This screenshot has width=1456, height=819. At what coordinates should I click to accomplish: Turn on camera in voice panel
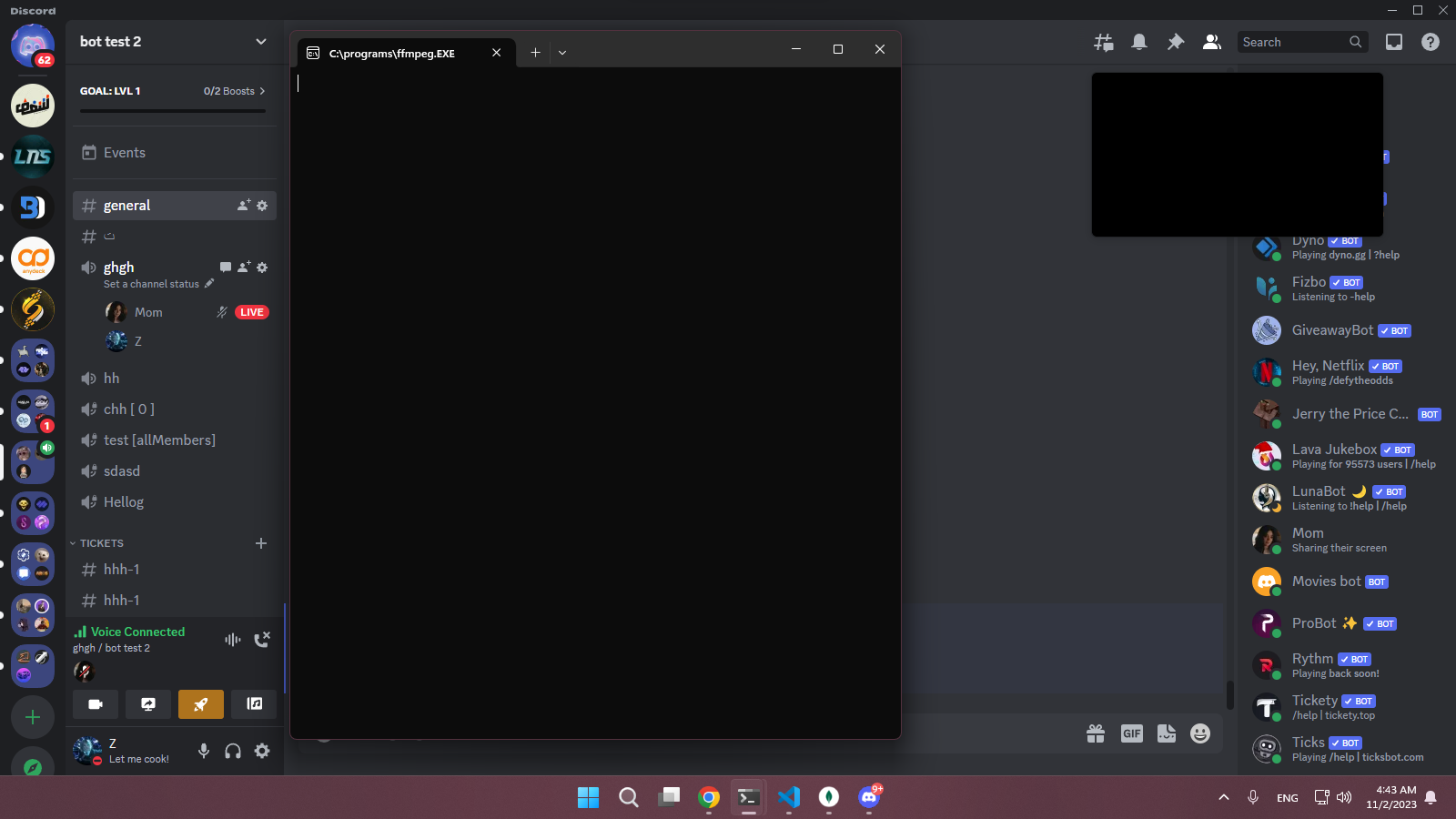96,703
